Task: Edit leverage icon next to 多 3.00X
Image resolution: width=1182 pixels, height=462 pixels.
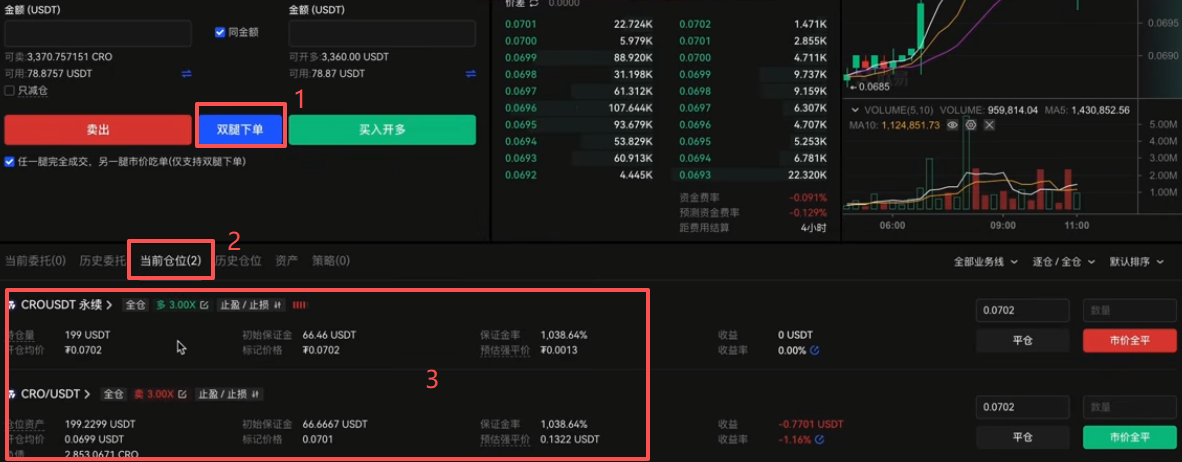Action: tap(204, 306)
